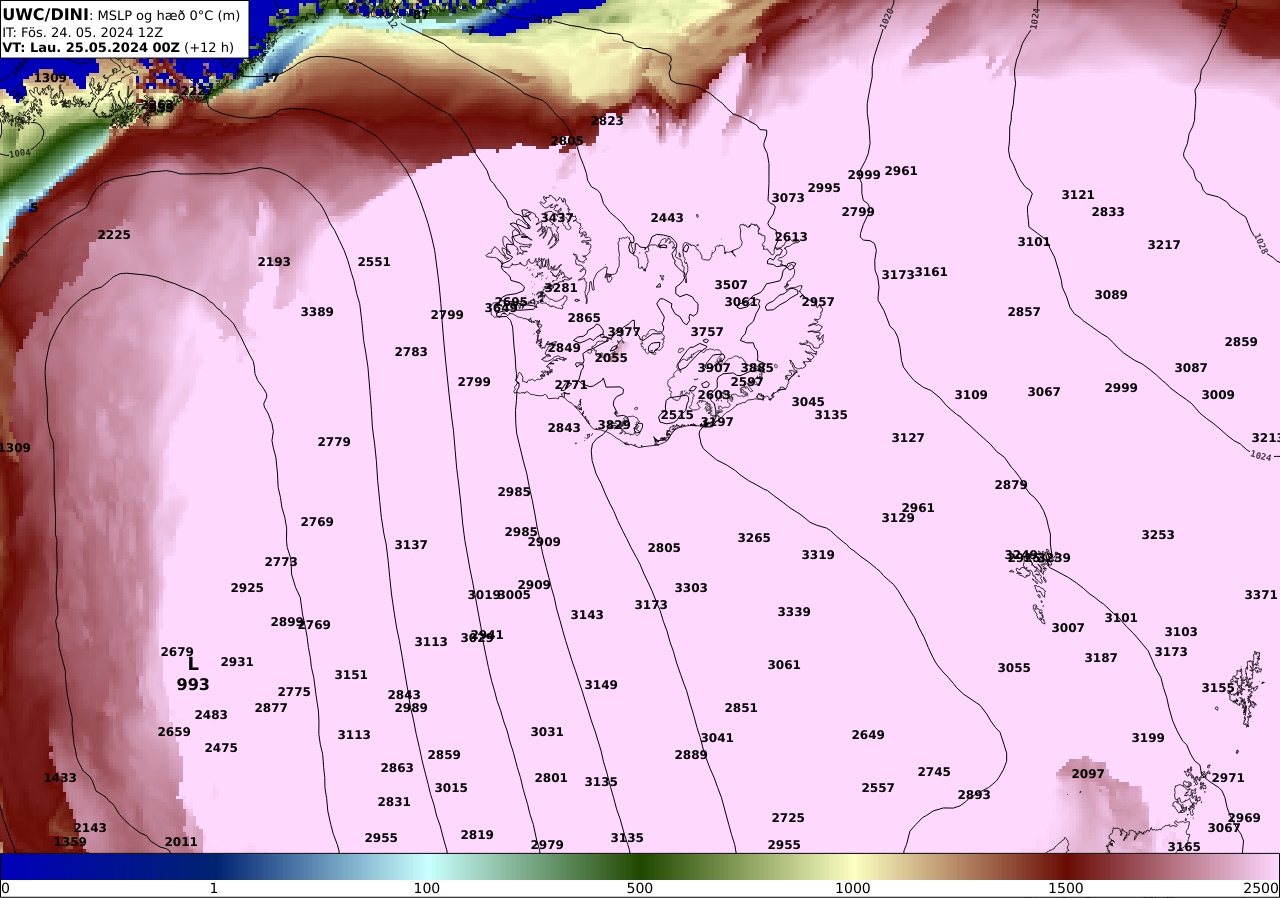Select the height value 3389
This screenshot has width=1280, height=898.
pos(317,312)
